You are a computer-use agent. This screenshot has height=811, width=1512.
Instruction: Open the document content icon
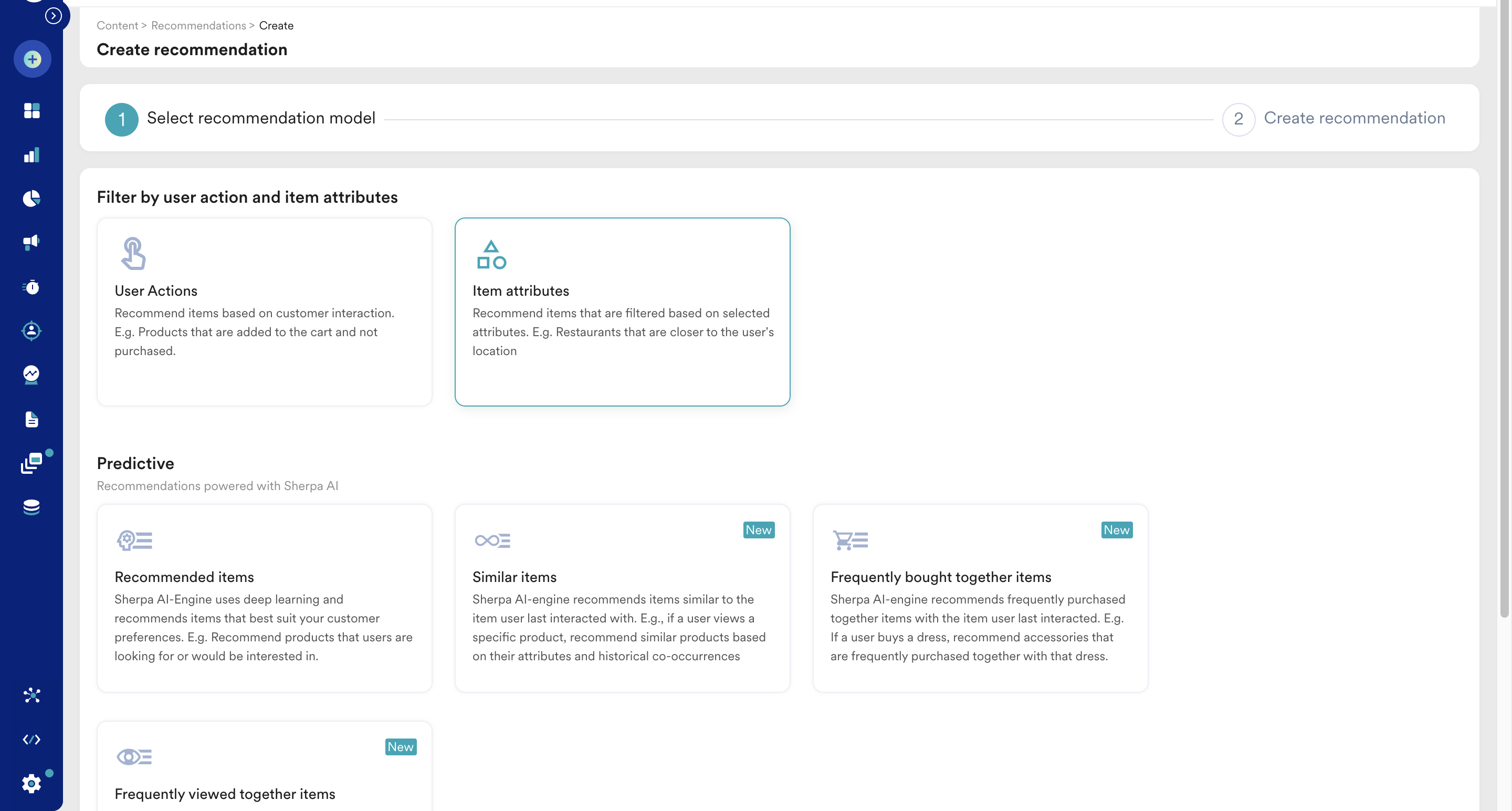point(31,419)
